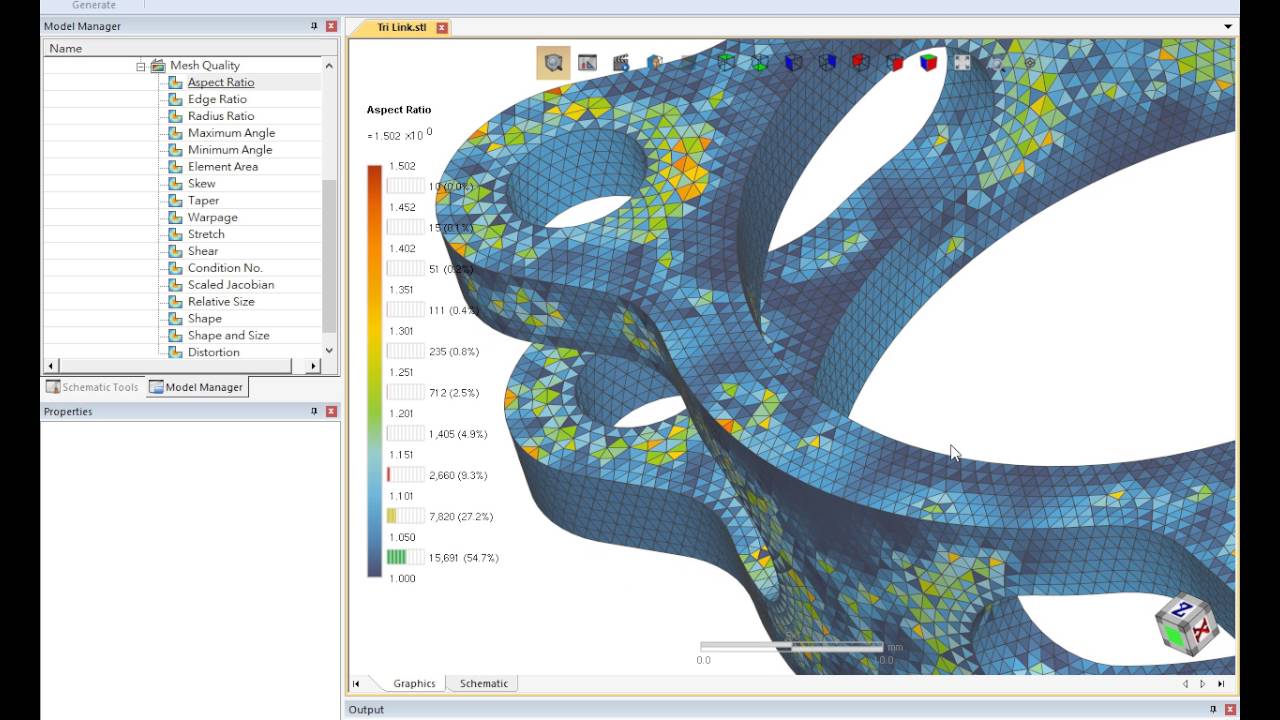Select the blue cube view next to green-bottom cube

click(x=794, y=63)
